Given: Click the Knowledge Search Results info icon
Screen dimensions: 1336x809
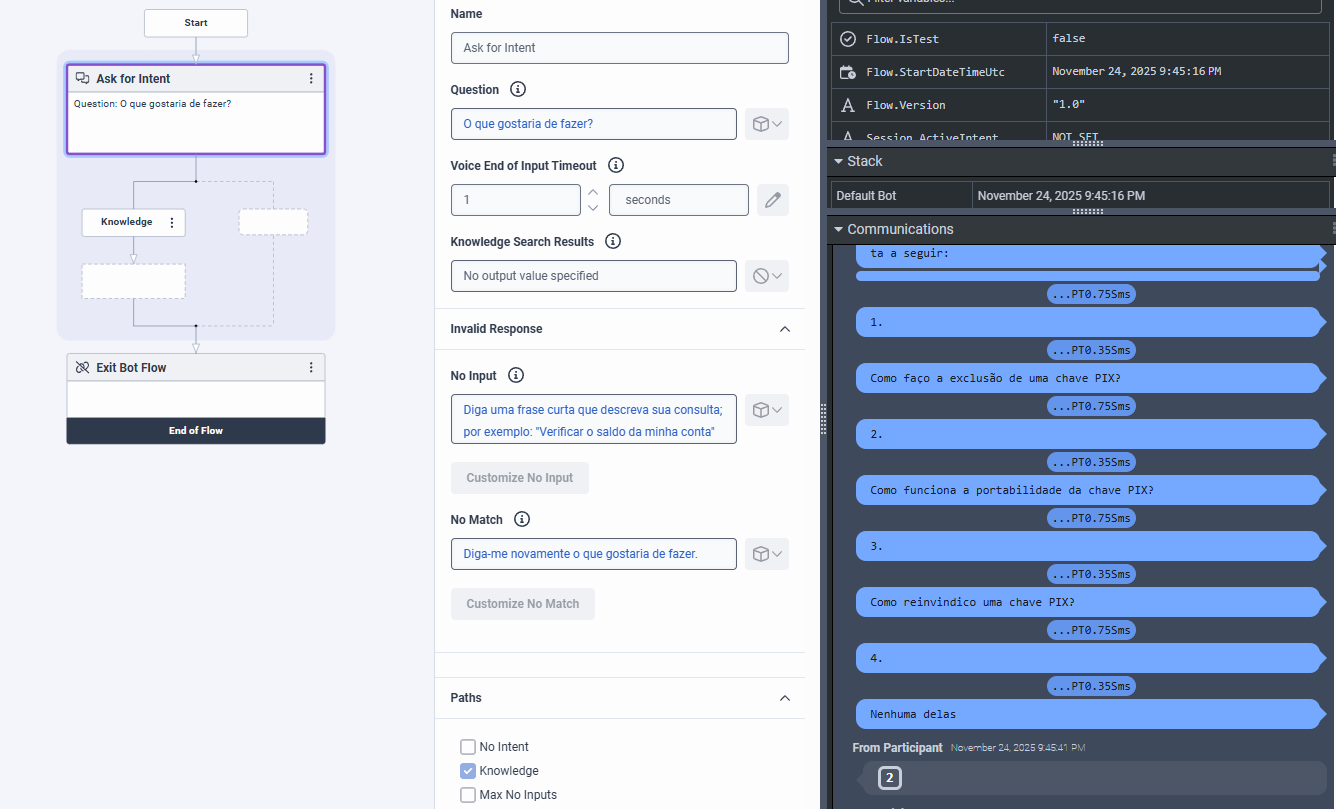Looking at the screenshot, I should pyautogui.click(x=613, y=242).
